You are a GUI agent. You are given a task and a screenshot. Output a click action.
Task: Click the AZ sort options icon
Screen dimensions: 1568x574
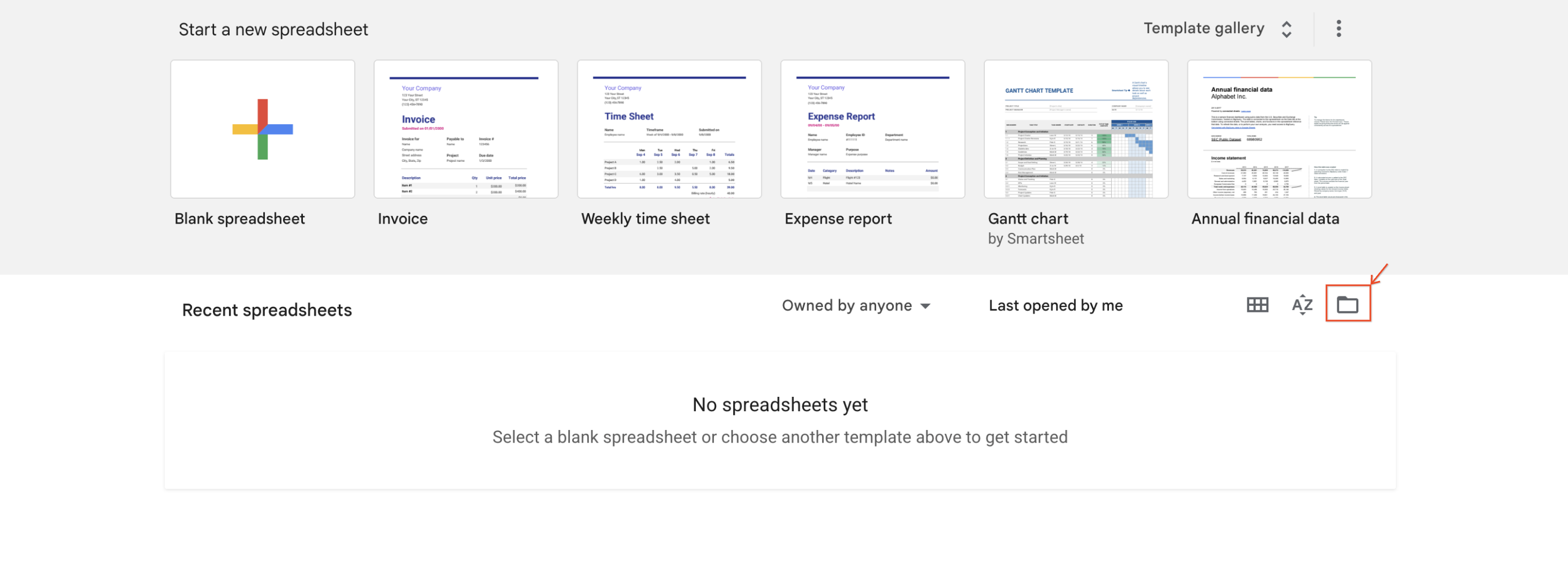coord(1302,304)
